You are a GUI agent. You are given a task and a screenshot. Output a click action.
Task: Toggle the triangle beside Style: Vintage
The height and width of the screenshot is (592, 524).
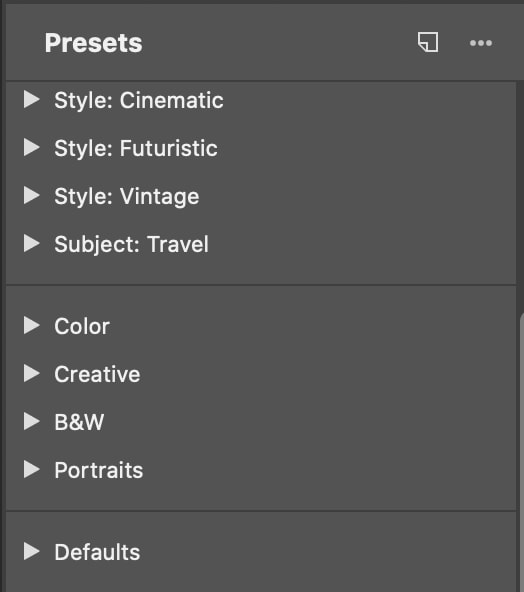(32, 196)
